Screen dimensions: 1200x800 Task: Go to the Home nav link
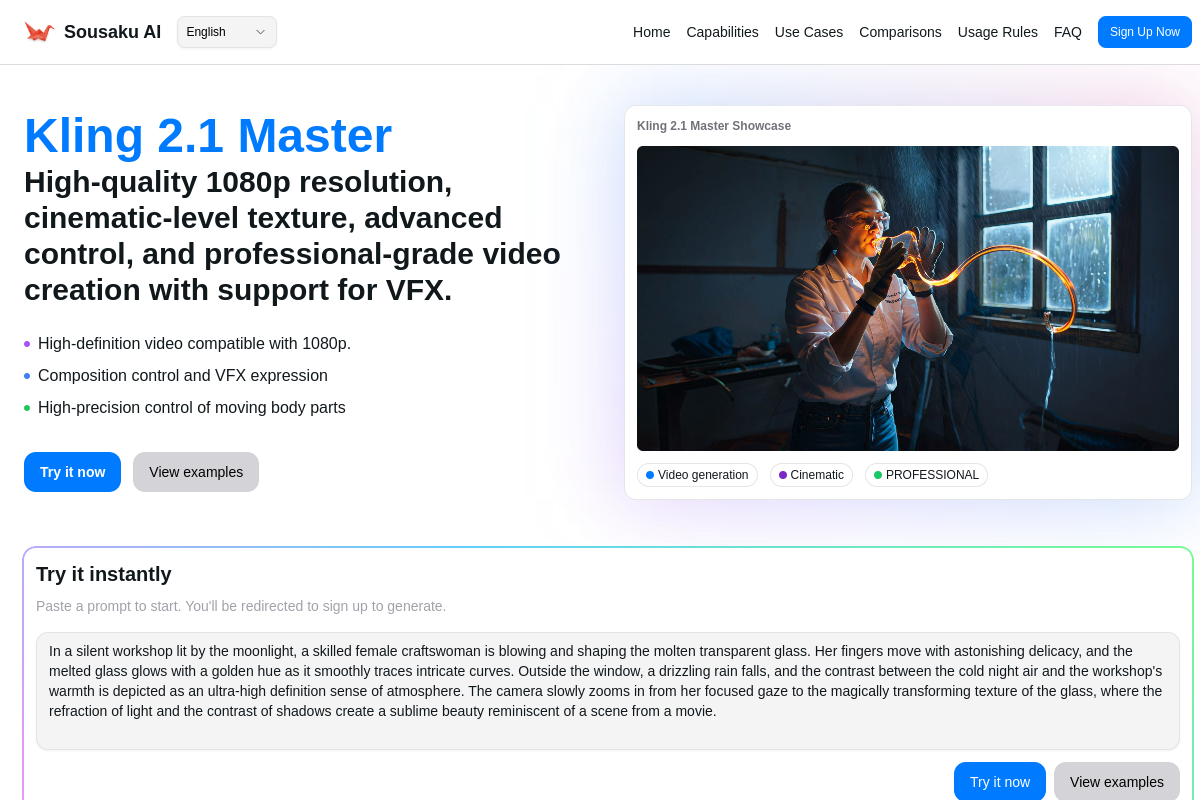coord(651,32)
